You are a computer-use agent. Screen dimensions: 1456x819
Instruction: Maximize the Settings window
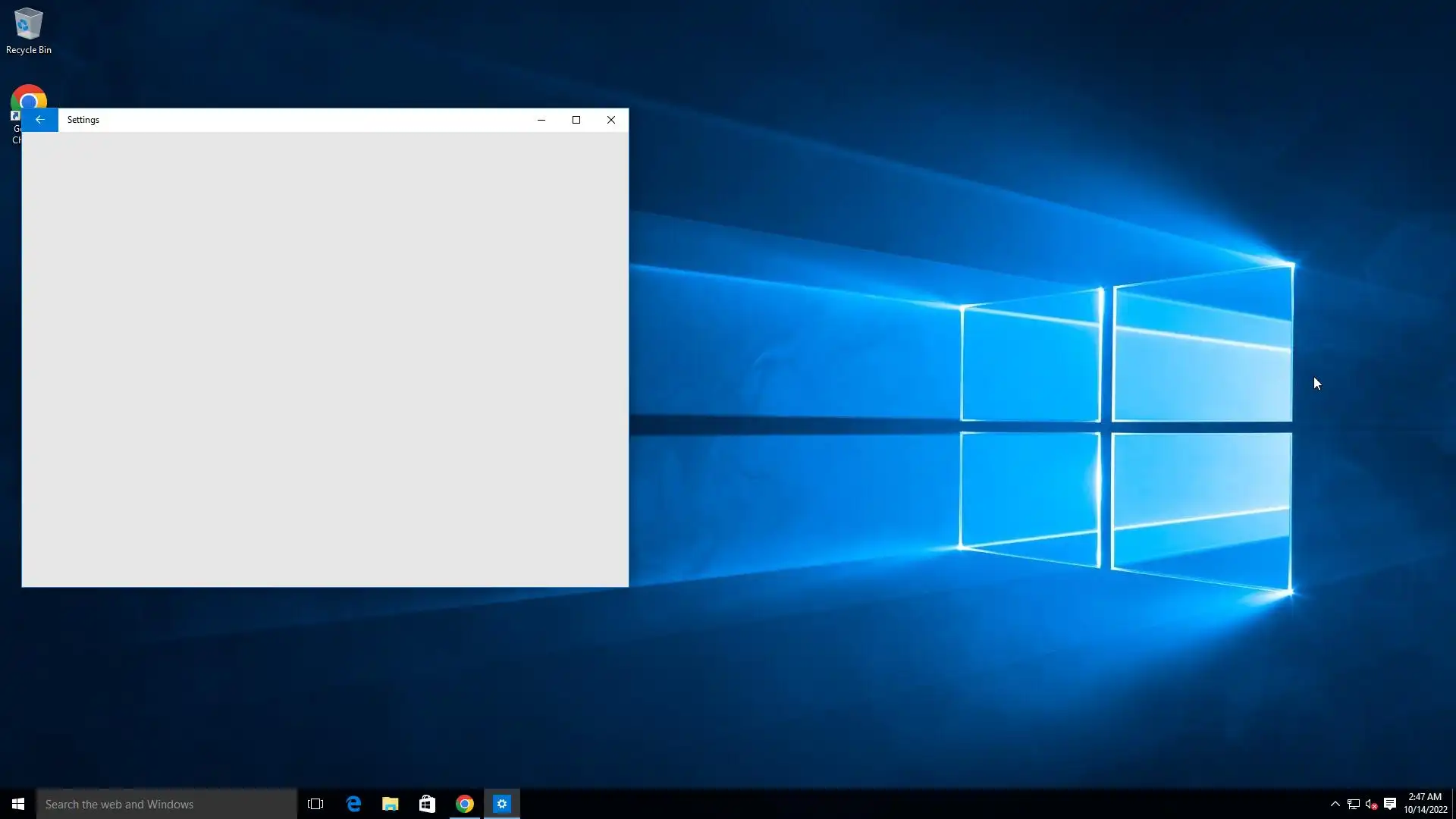pyautogui.click(x=576, y=120)
